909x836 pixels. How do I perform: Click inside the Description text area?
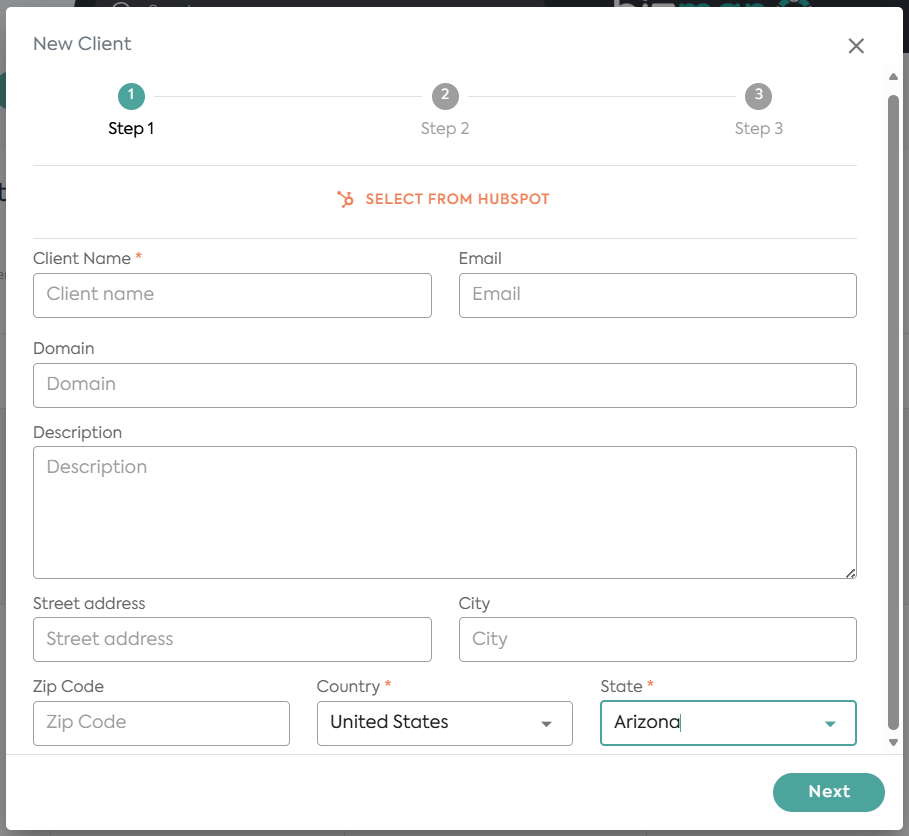(x=444, y=512)
